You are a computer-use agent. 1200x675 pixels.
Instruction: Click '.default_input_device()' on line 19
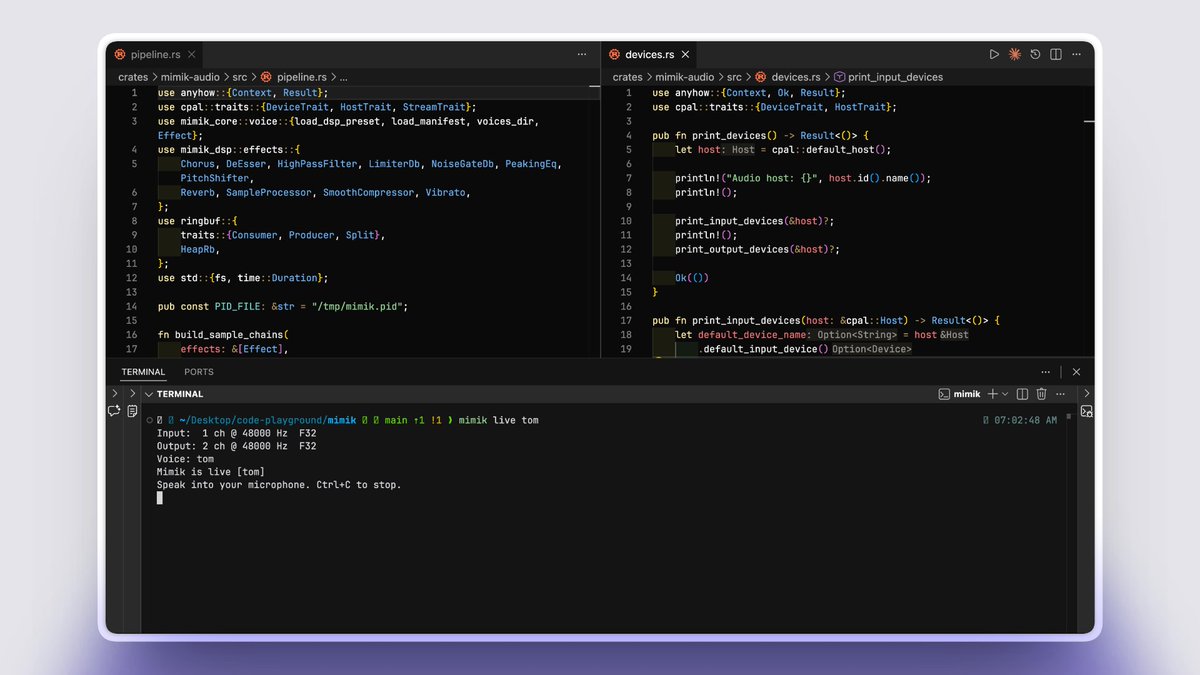point(764,349)
